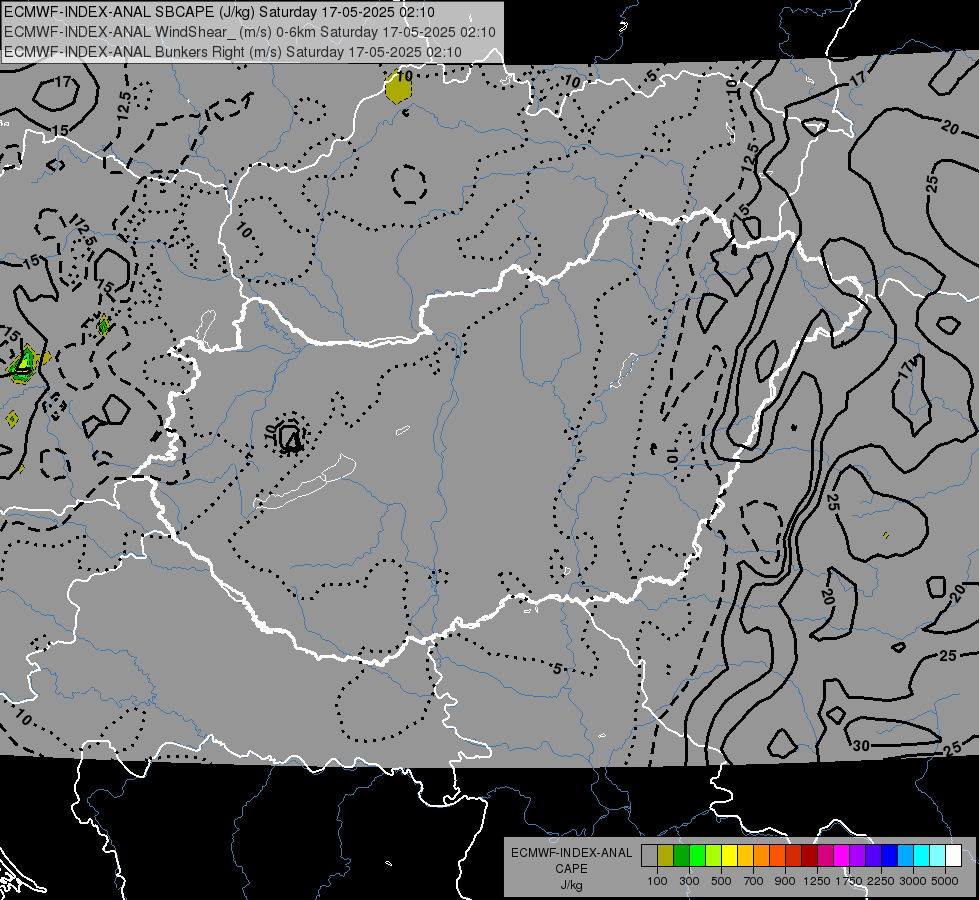Select the cyan legend swatch

(x=922, y=855)
